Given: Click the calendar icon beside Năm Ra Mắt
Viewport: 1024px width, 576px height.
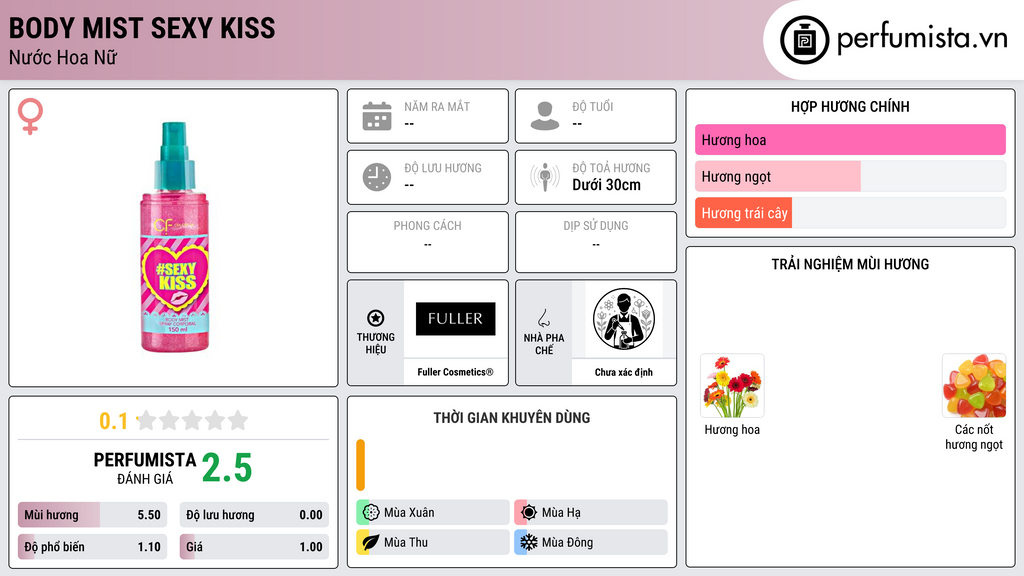Looking at the screenshot, I should click(377, 116).
